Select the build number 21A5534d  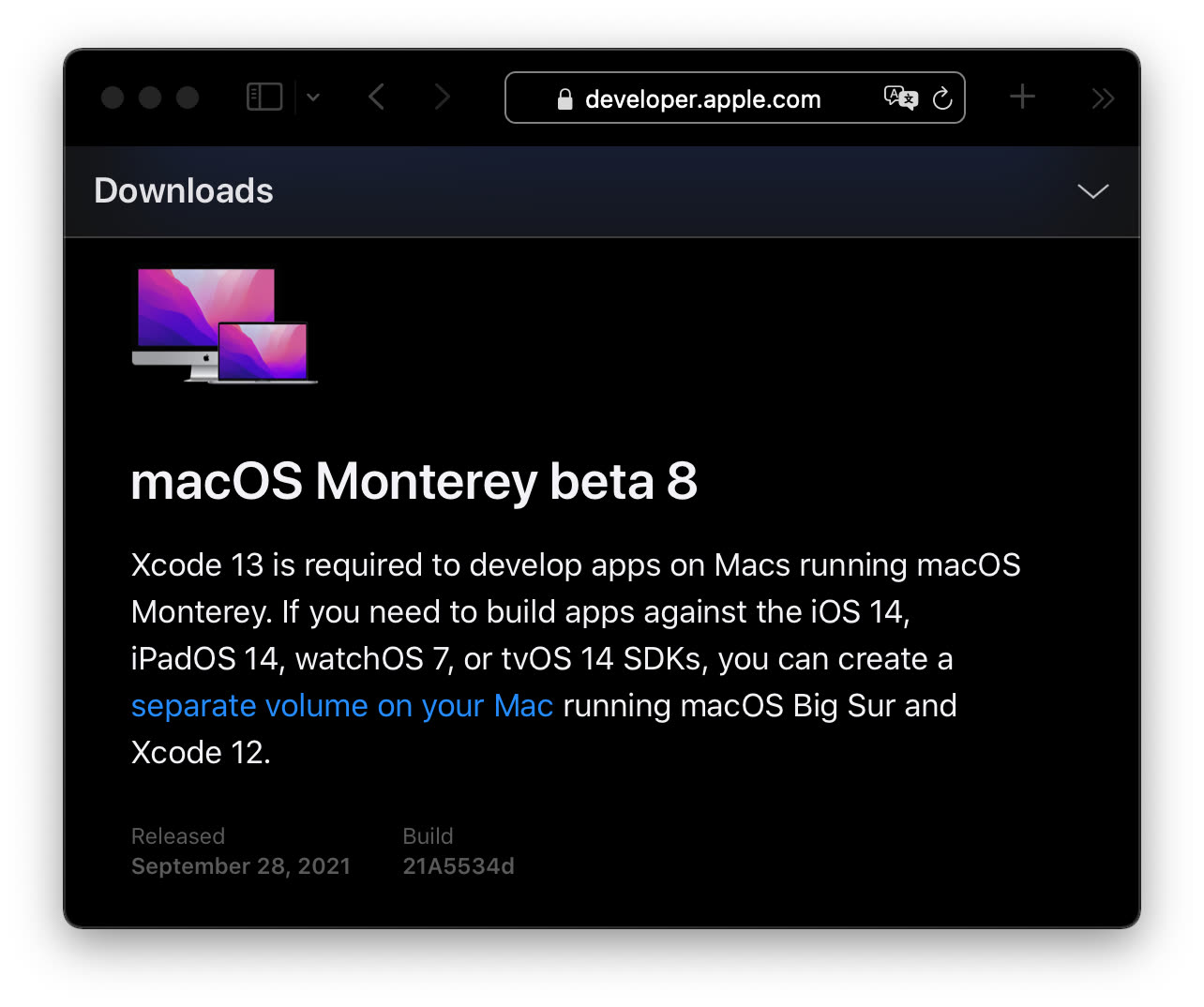459,866
